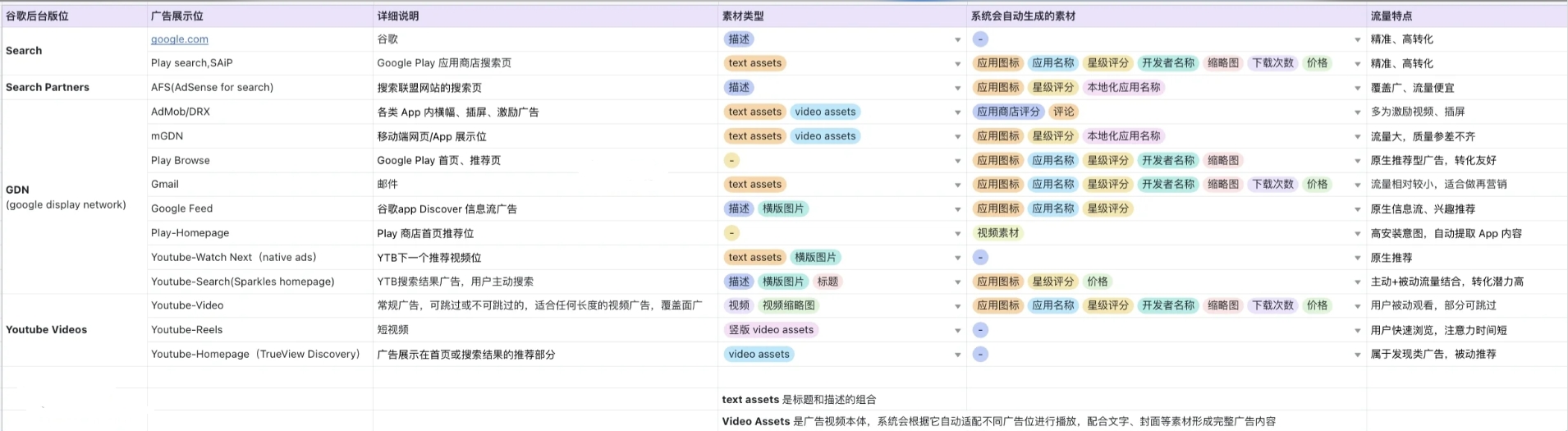
Task: Click the 原生信息流、兴趣推荐 traffic cell
Action: click(1467, 209)
